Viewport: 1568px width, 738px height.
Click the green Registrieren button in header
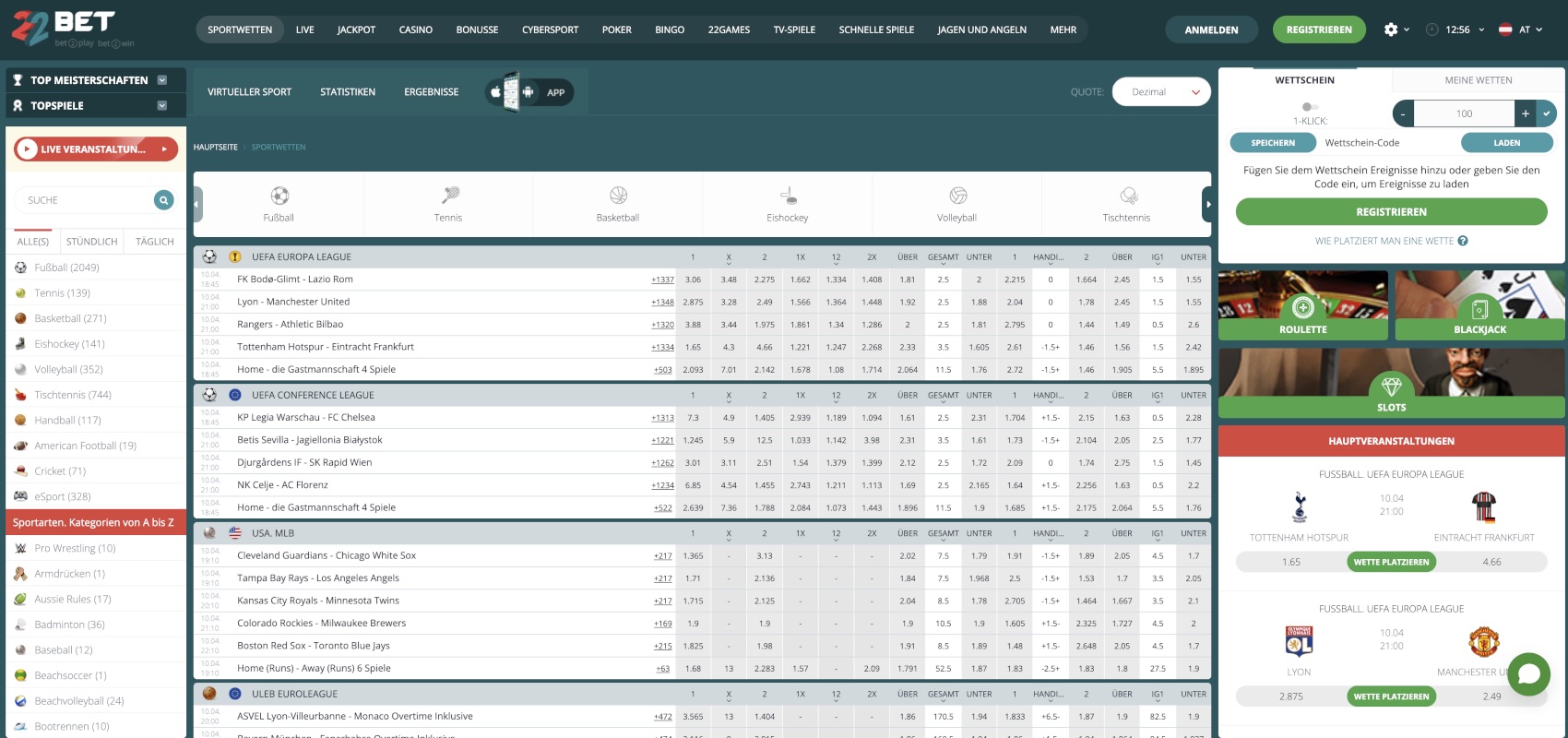click(1319, 30)
